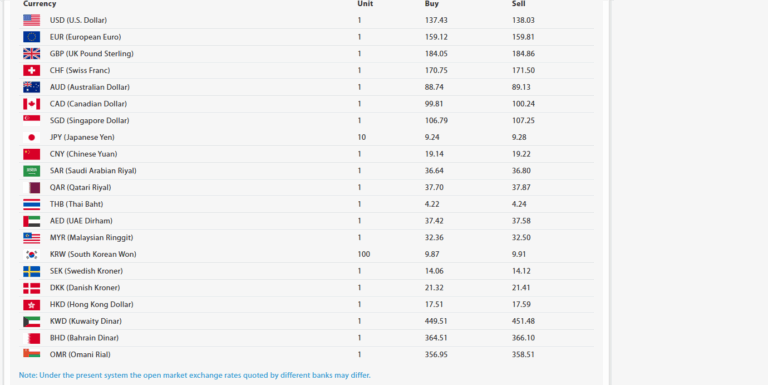Click the Unit column header
768x385 pixels.
pyautogui.click(x=365, y=4)
